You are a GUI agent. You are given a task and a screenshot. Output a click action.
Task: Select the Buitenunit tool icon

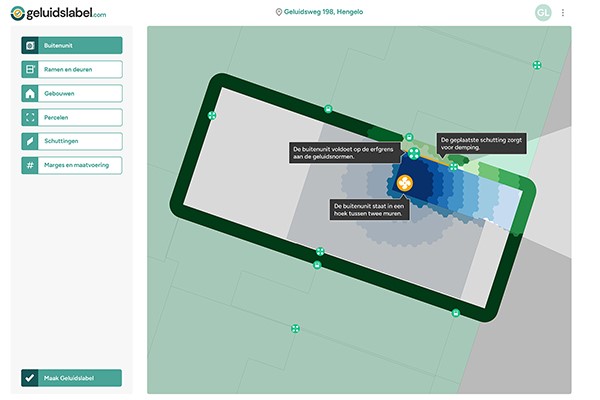(30, 46)
